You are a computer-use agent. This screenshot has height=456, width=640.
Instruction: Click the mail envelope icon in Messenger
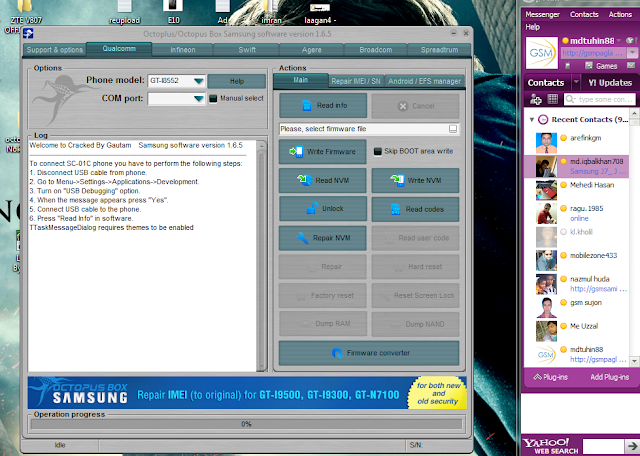[x=631, y=65]
